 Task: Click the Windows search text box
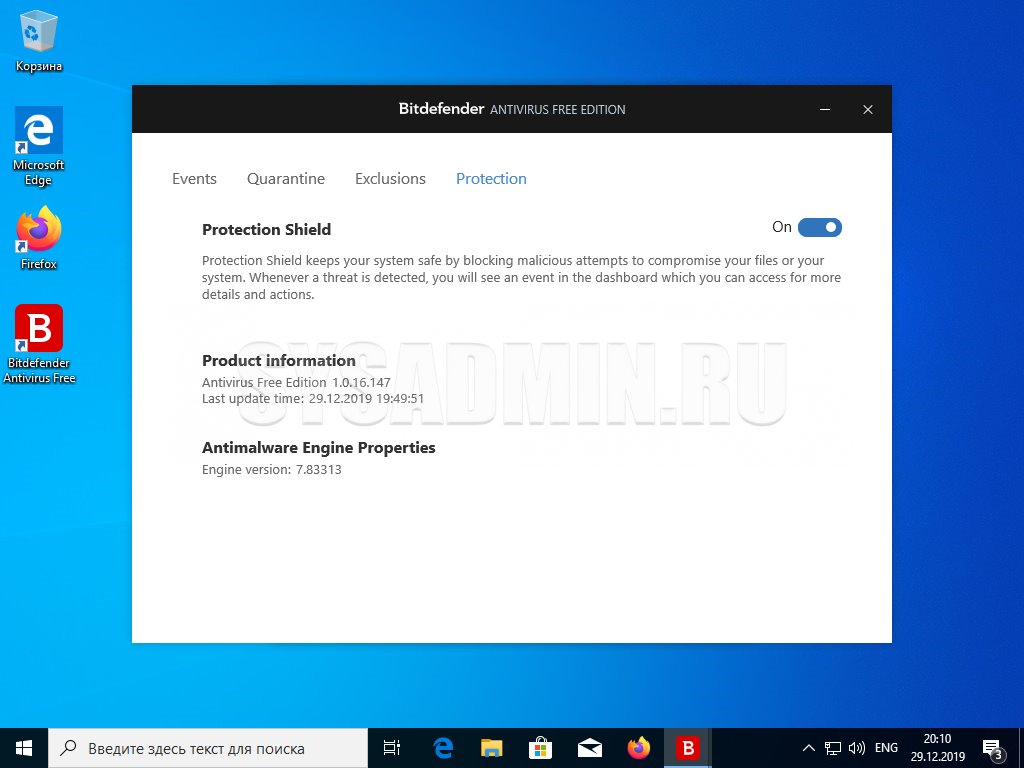coord(208,748)
